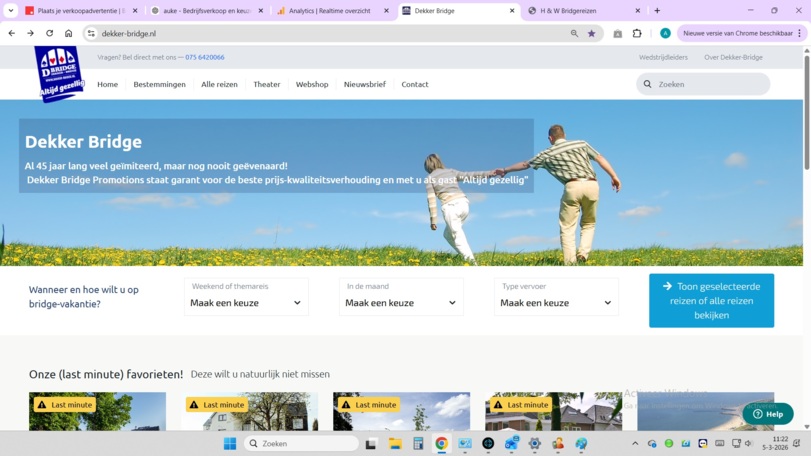This screenshot has width=811, height=456.
Task: Show hidden system tray icons
Action: (x=634, y=443)
